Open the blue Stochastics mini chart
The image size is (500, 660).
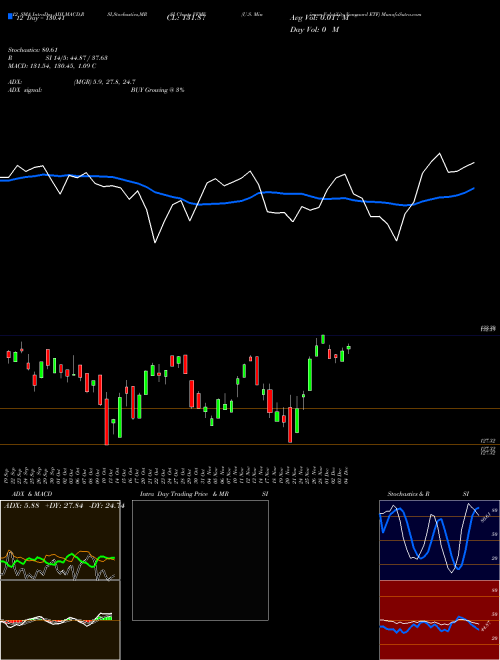(439, 540)
